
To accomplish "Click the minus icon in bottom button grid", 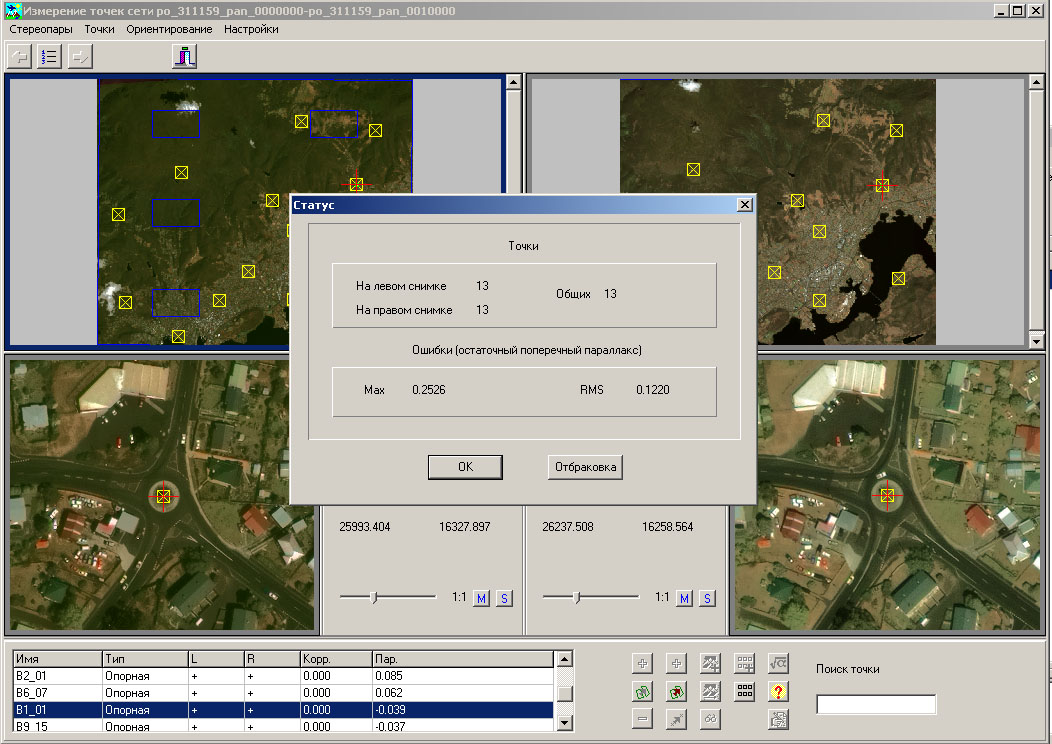I will pyautogui.click(x=643, y=719).
